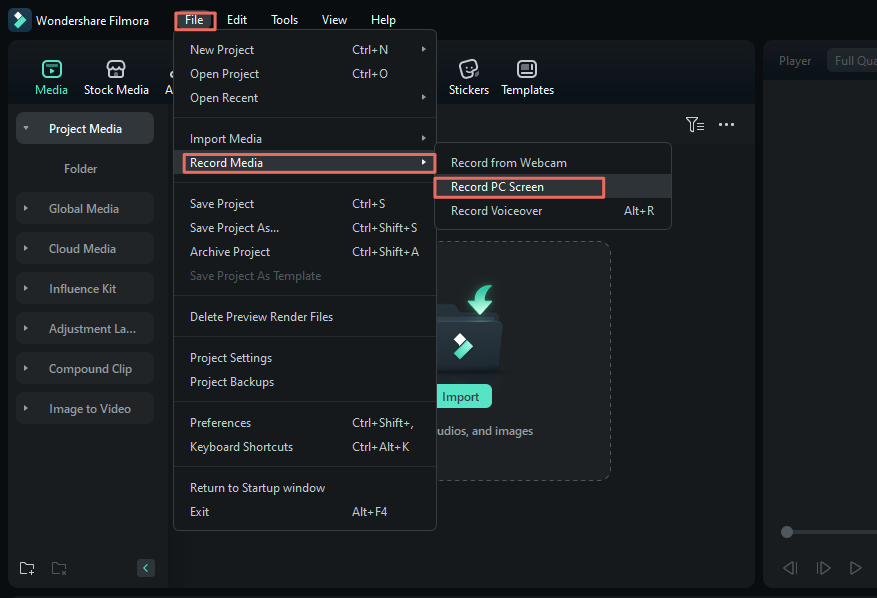
Task: Select the Cloud Media category
Action: click(85, 248)
